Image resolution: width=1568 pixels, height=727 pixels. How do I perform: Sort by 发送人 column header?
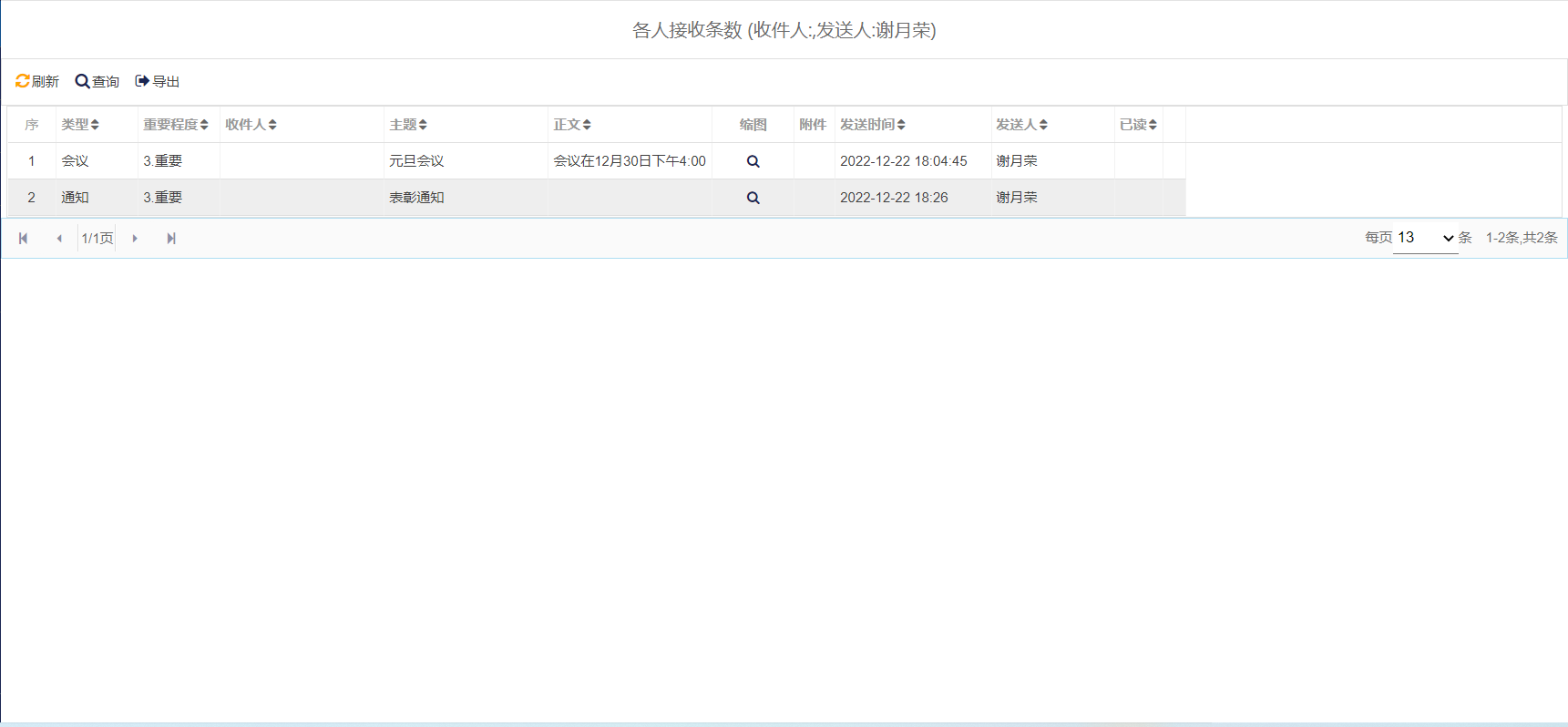1022,125
